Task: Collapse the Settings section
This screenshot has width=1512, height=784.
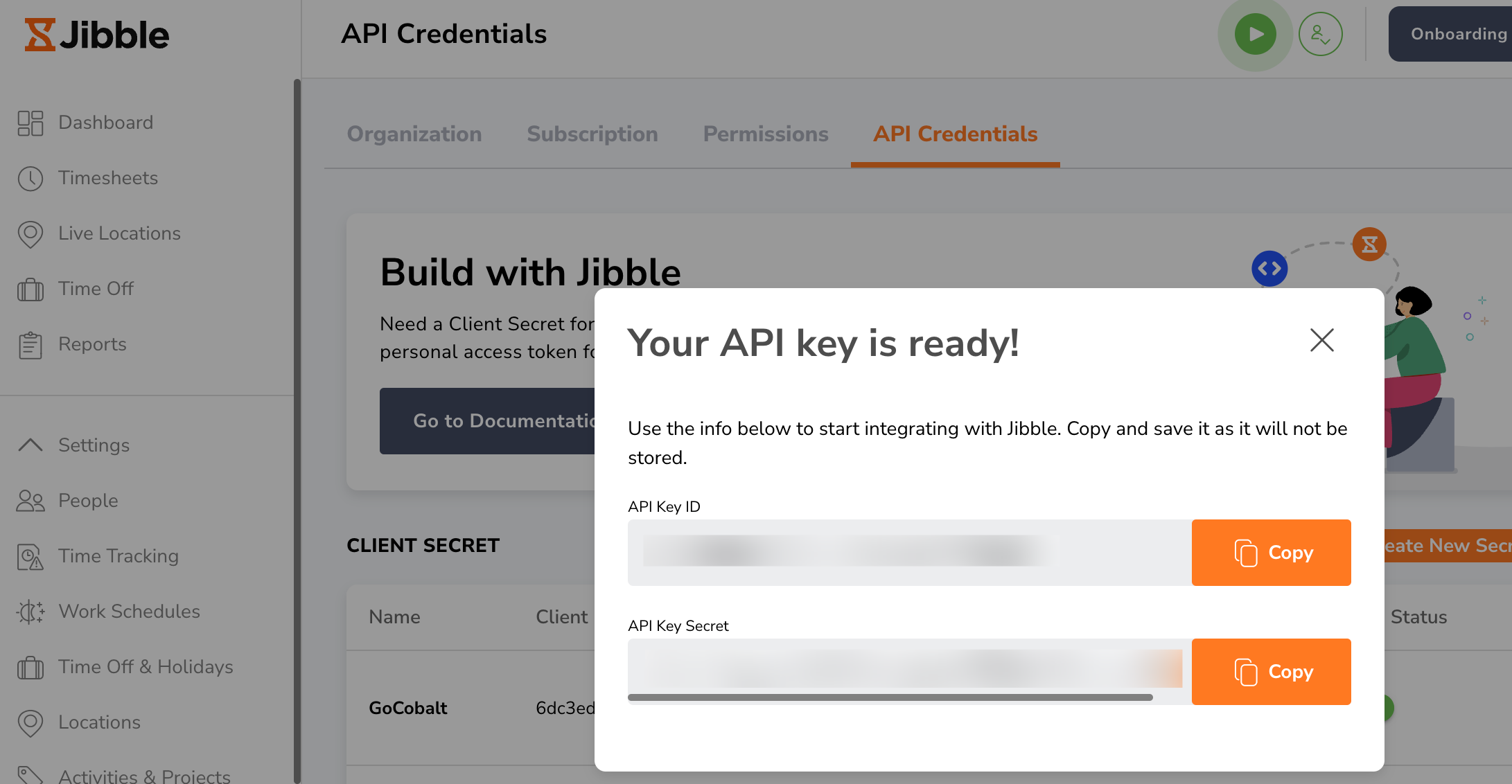Action: [x=93, y=445]
